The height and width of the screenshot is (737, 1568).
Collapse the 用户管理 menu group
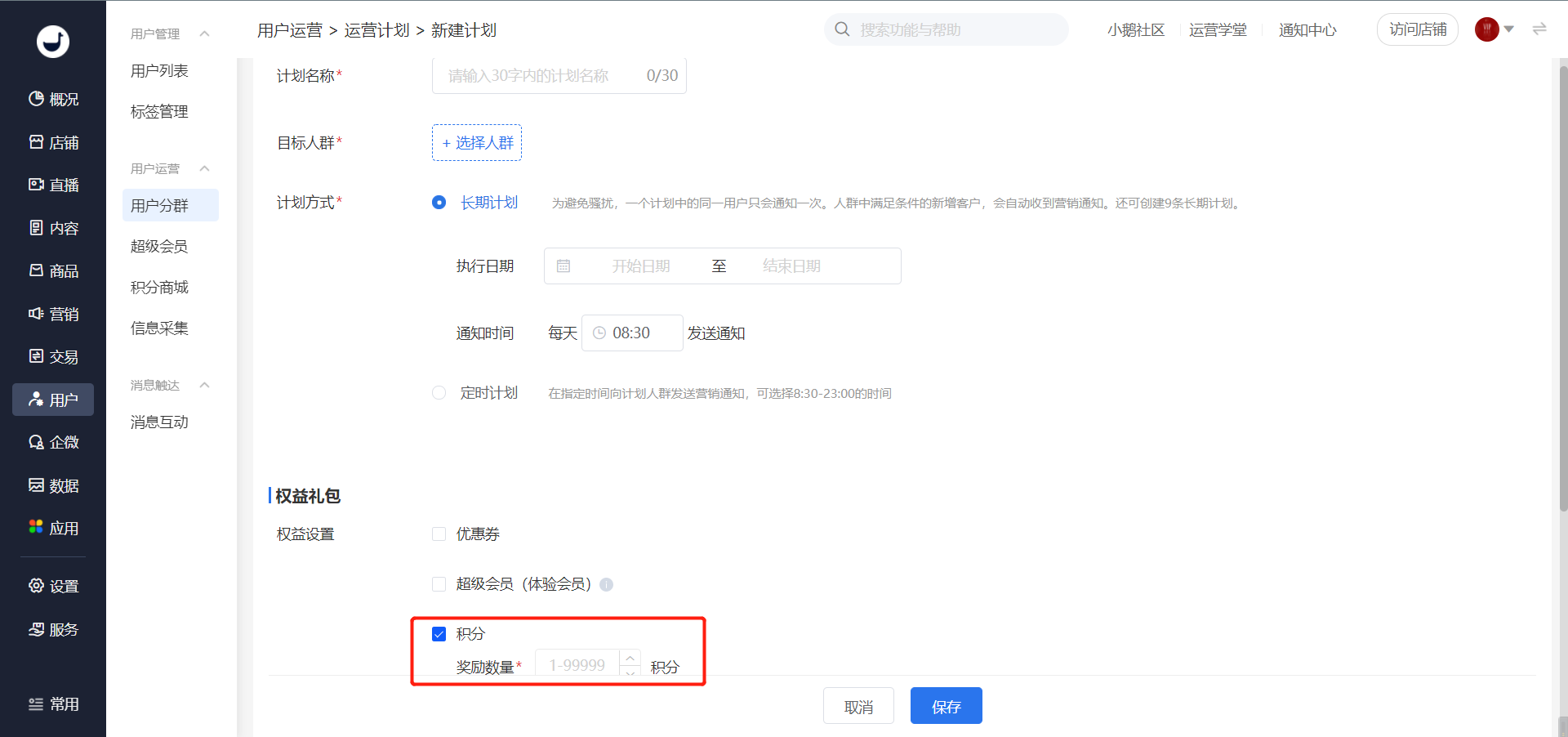point(205,33)
